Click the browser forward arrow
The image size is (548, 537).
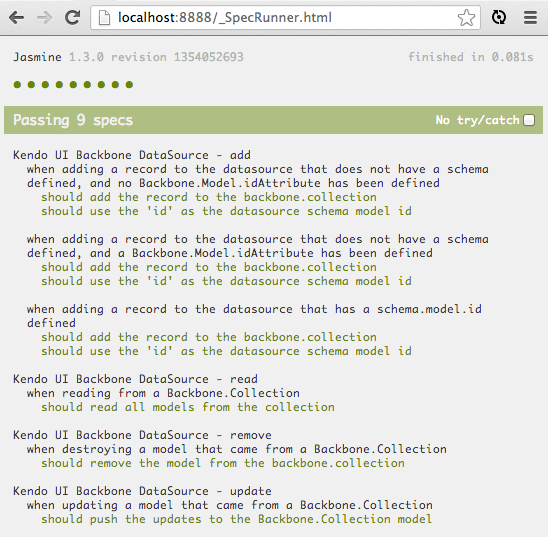click(44, 17)
